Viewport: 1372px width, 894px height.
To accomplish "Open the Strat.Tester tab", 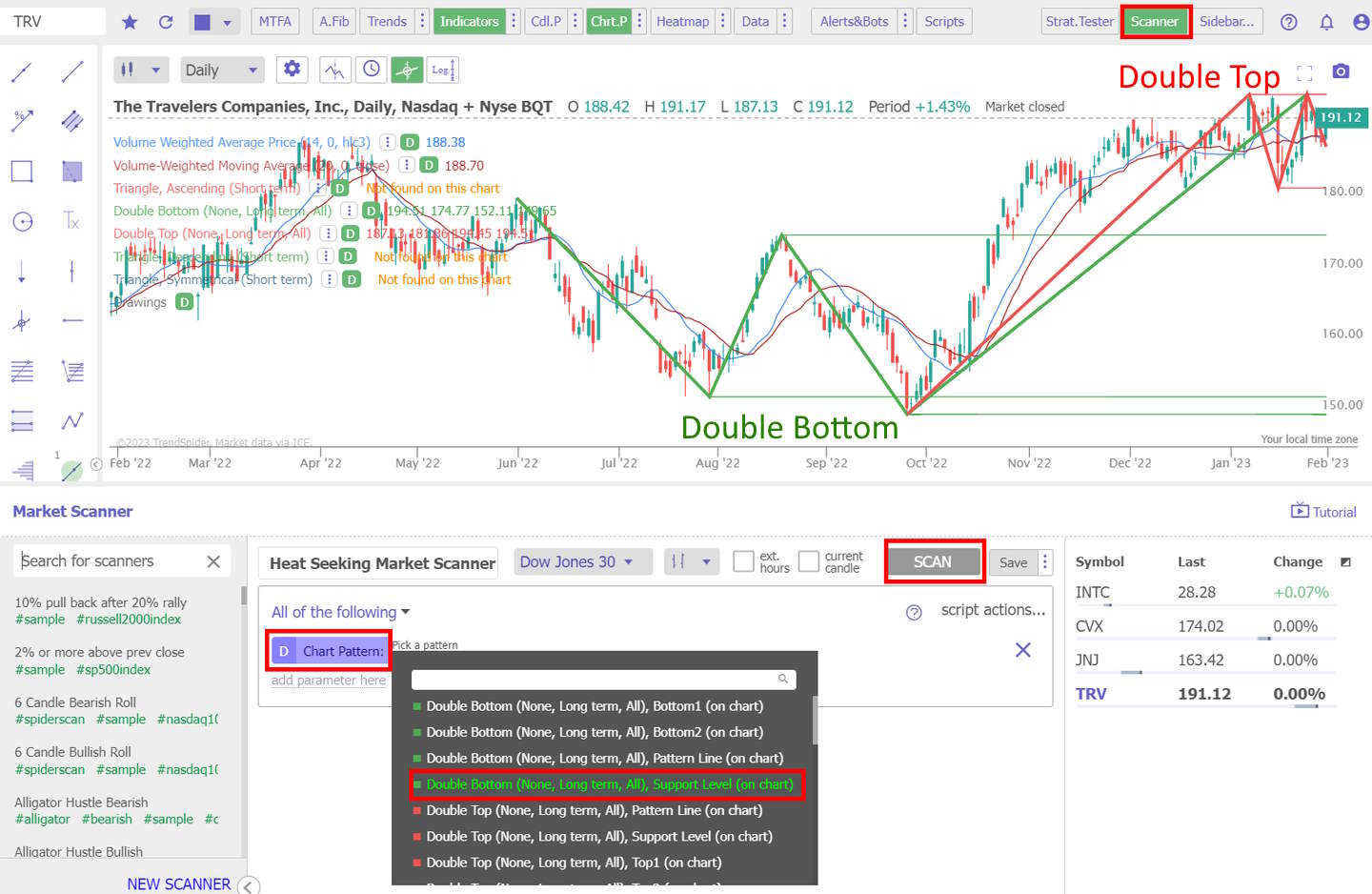I will click(x=1079, y=21).
